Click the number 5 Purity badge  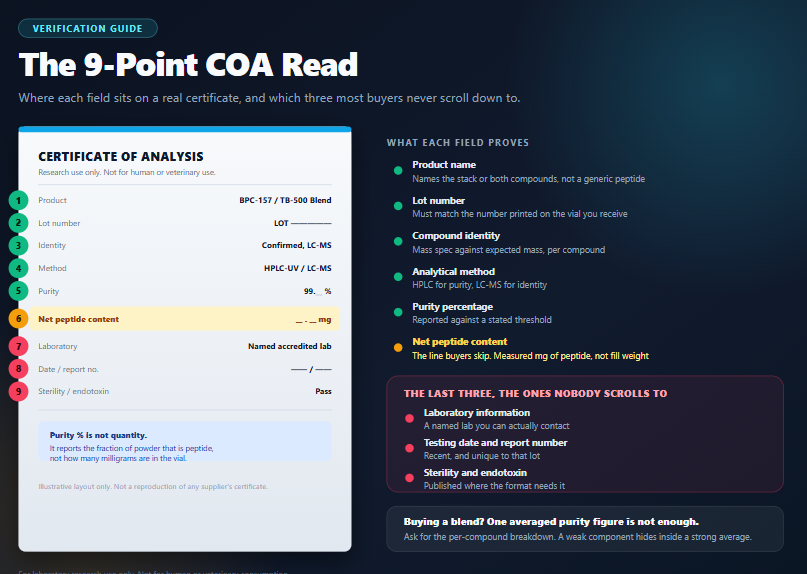coord(19,291)
